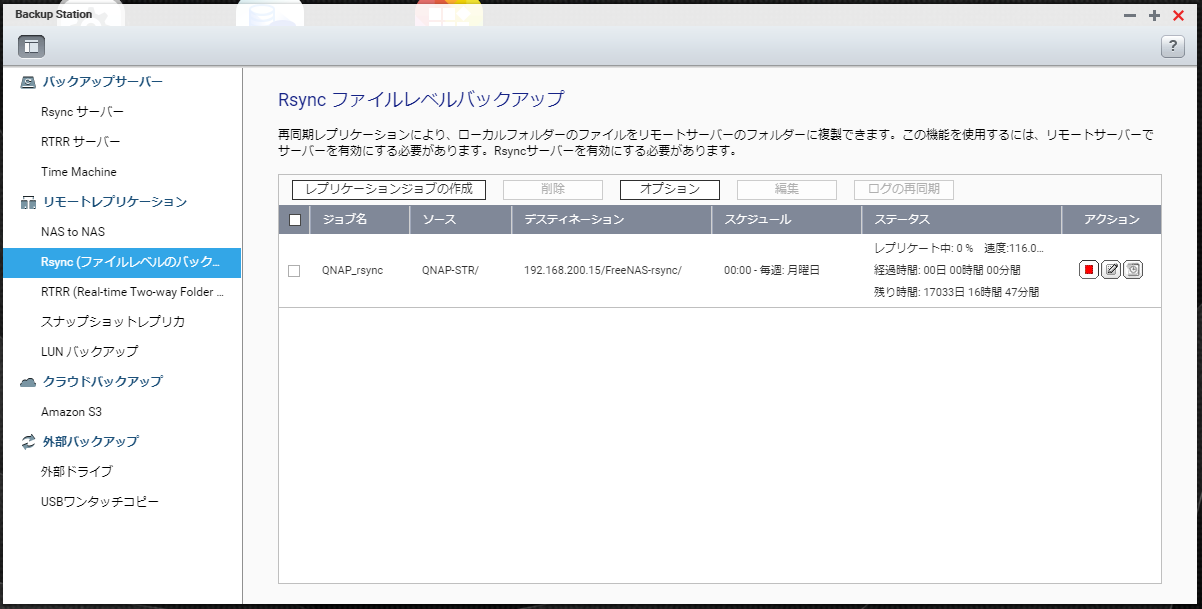Sort by the ジョブ名 column header
This screenshot has width=1202, height=609.
tap(360, 220)
